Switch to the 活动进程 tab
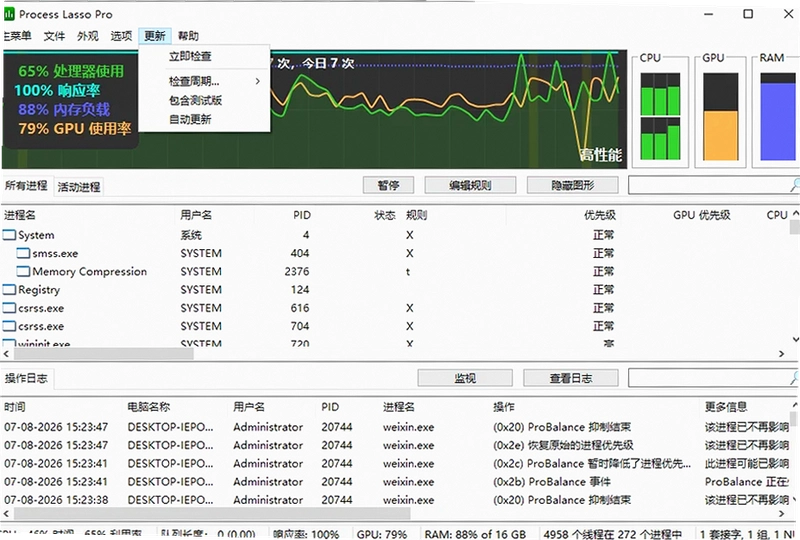This screenshot has width=800, height=540. (79, 187)
